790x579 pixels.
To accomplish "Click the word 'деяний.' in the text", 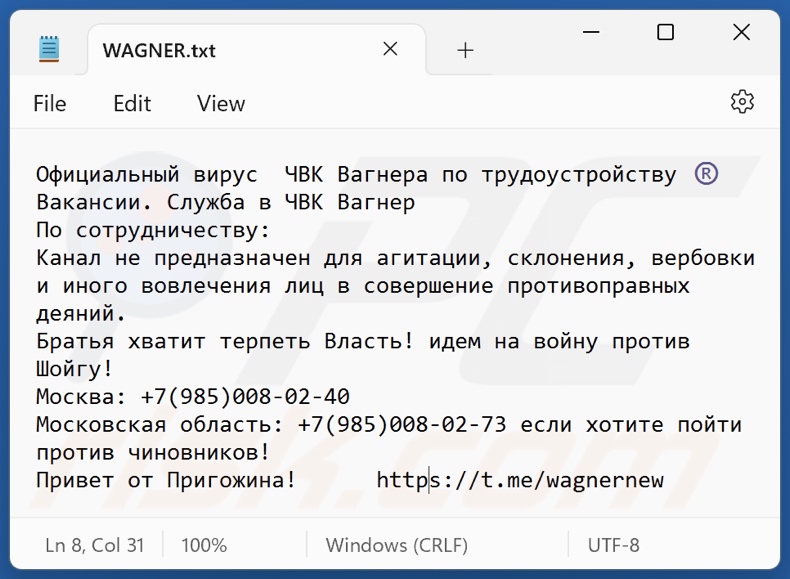I will point(81,313).
